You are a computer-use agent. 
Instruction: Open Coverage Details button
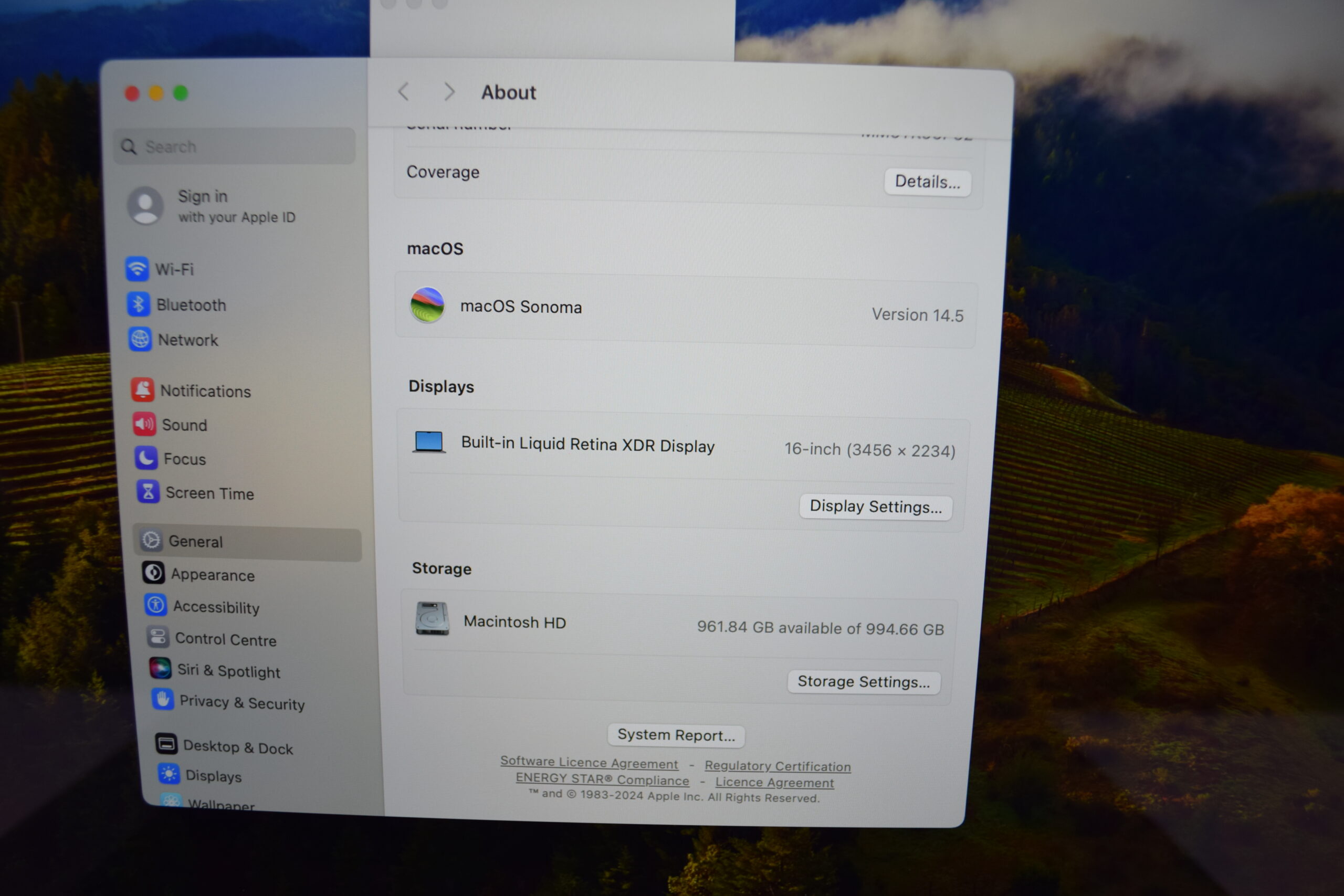[928, 182]
